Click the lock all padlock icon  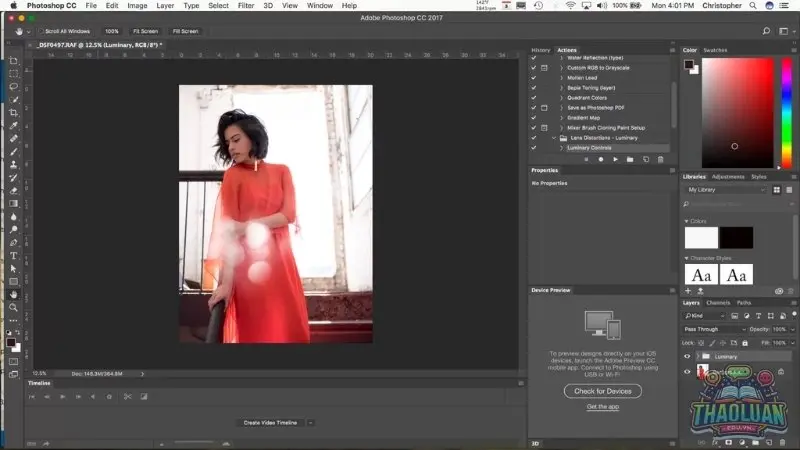pos(745,343)
